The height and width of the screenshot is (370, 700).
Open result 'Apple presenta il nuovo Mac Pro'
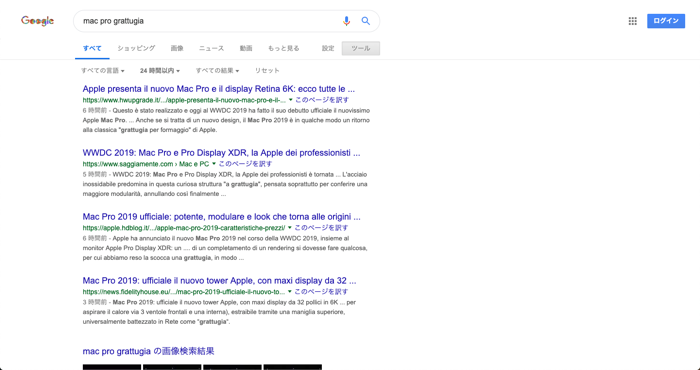pyautogui.click(x=219, y=89)
